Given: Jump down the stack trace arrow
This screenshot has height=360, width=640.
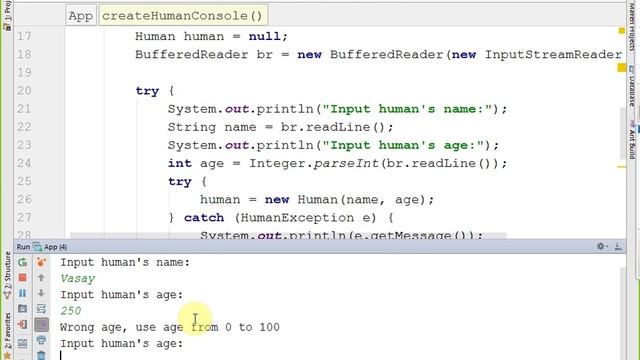Looking at the screenshot, I should tap(41, 293).
